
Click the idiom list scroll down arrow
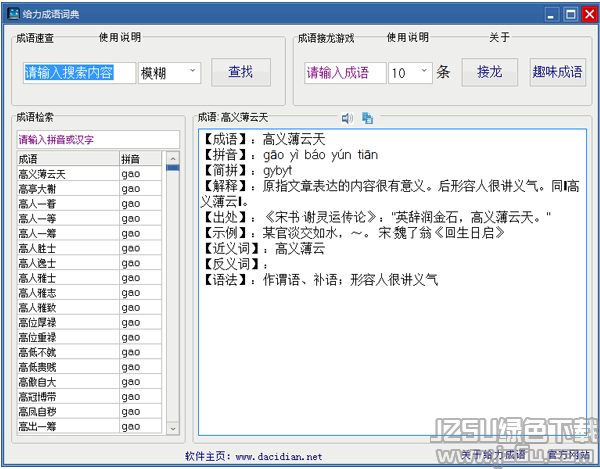pyautogui.click(x=173, y=428)
